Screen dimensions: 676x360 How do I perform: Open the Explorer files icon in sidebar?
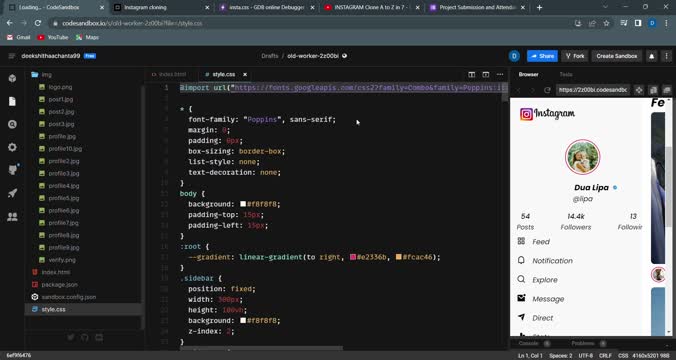point(12,101)
